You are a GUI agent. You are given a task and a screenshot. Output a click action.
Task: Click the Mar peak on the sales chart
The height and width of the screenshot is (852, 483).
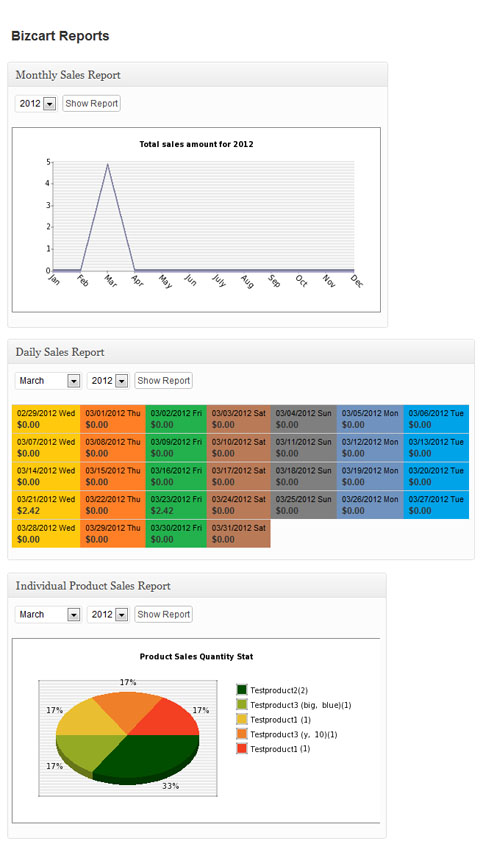coord(108,164)
